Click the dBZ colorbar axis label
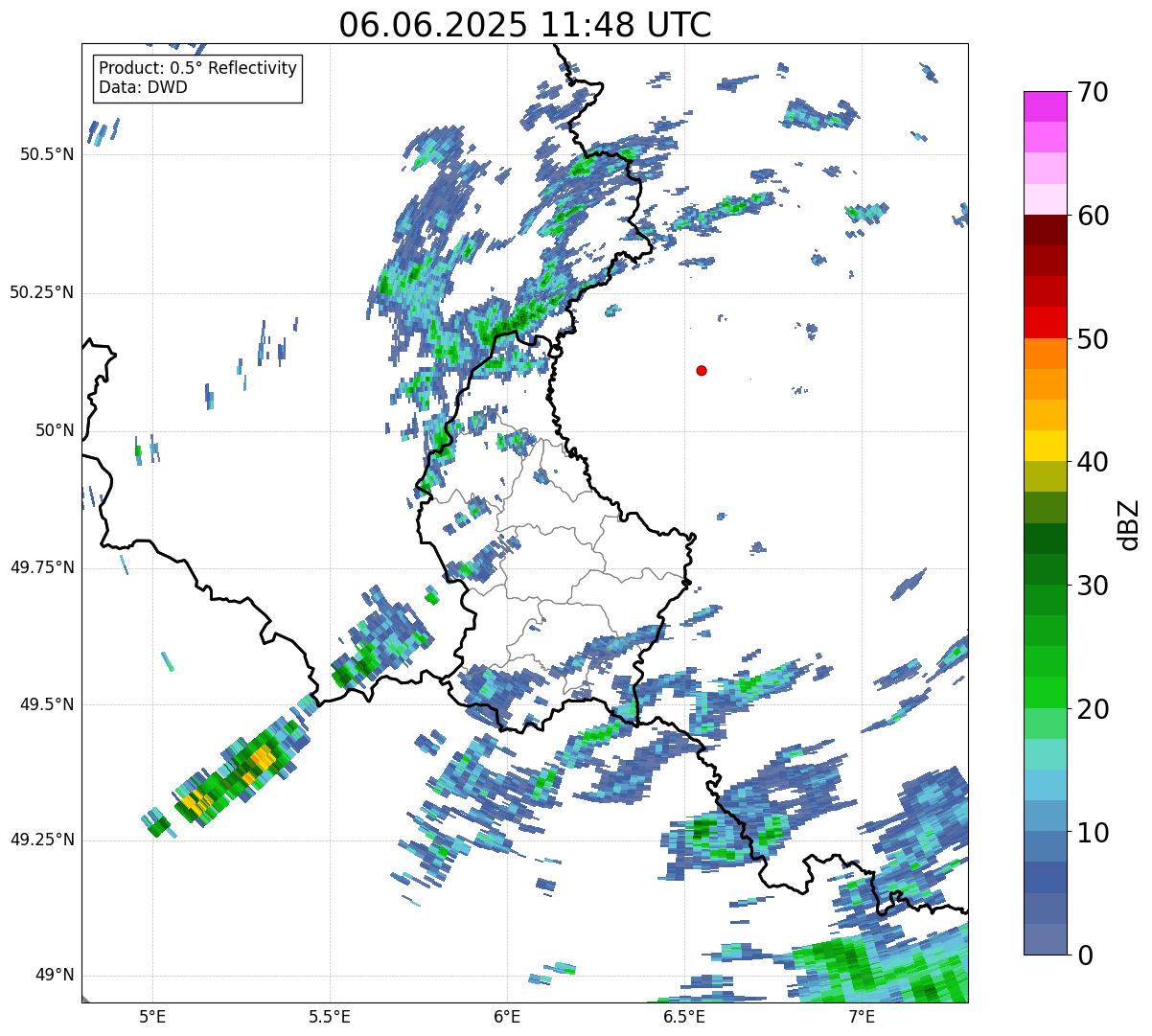1152x1036 pixels. tap(1129, 523)
